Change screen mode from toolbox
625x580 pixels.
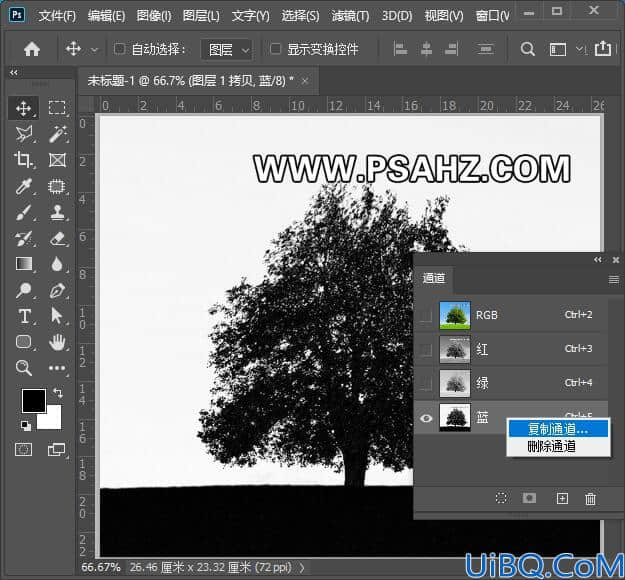(x=56, y=450)
